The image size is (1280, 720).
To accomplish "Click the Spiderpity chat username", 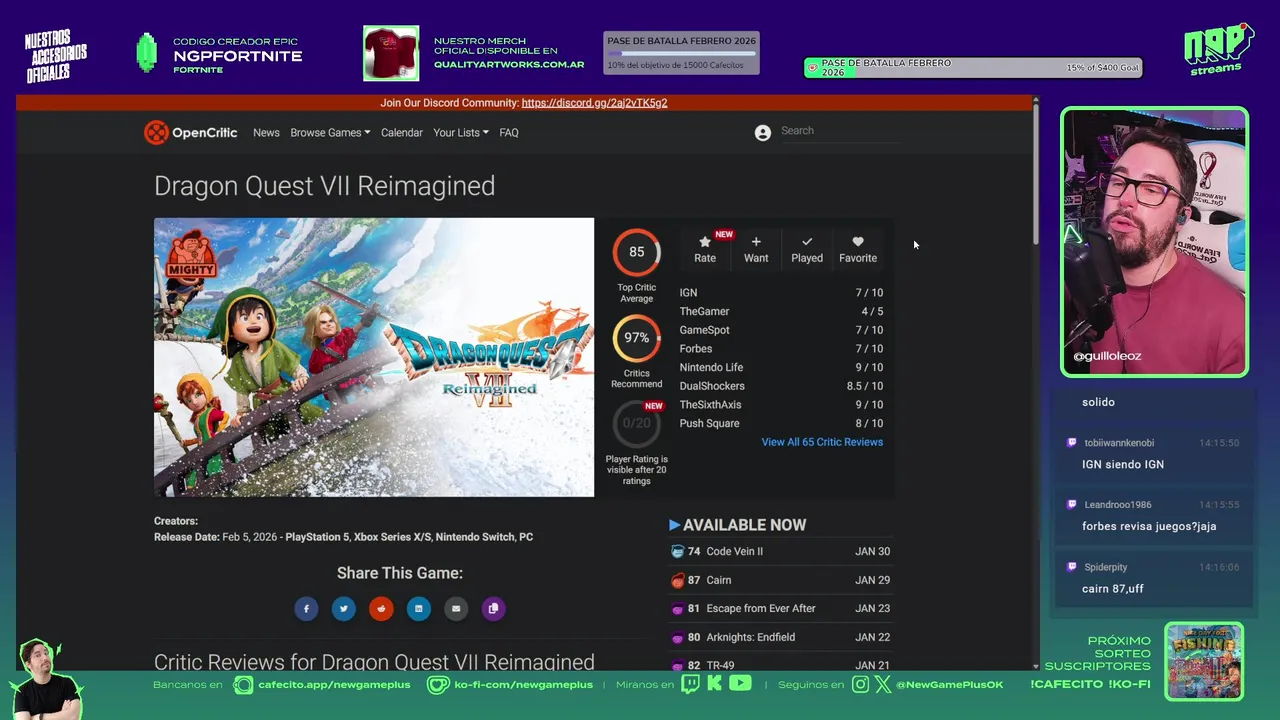I will [1106, 567].
